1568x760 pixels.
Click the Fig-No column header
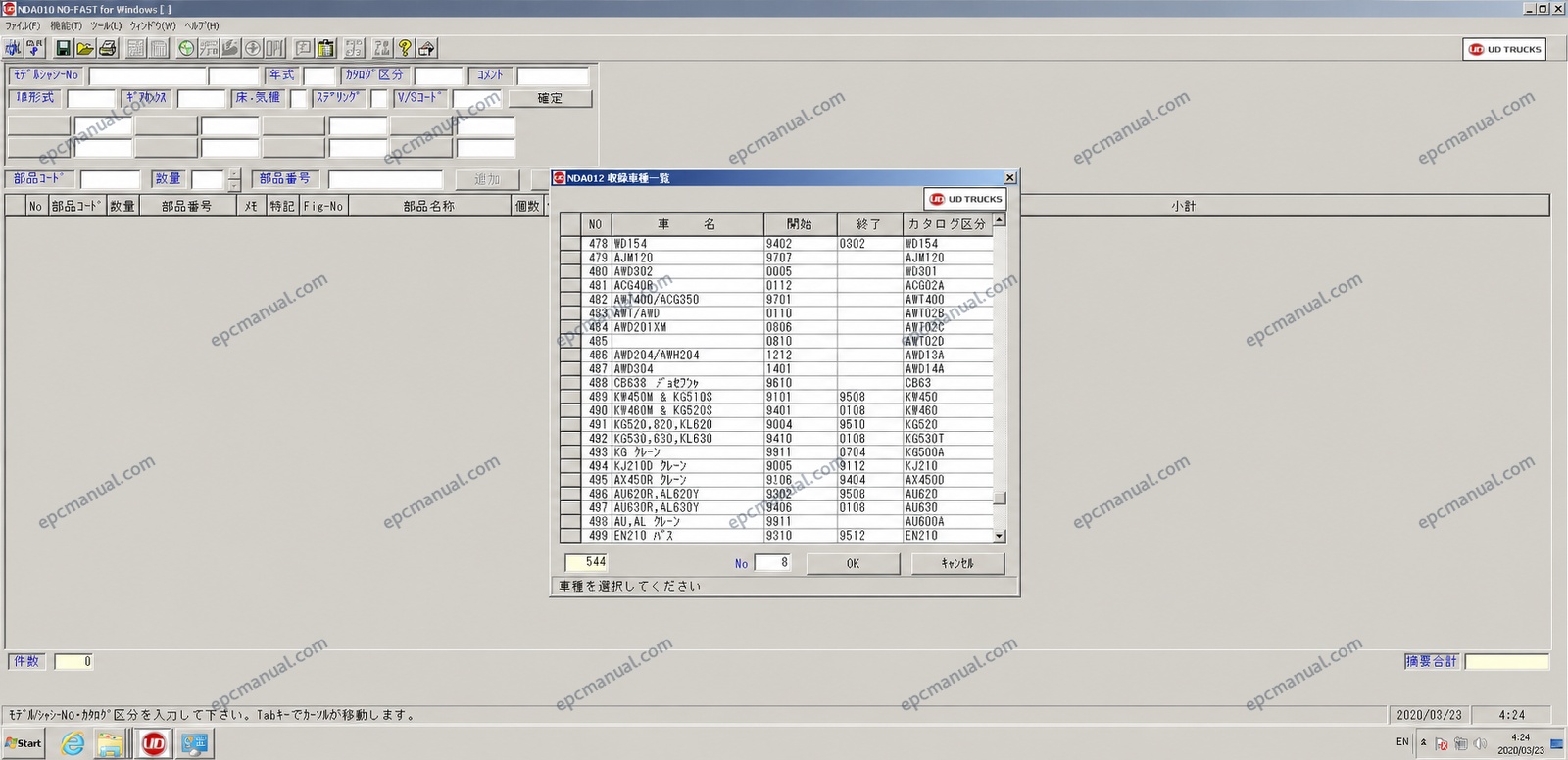pos(322,206)
